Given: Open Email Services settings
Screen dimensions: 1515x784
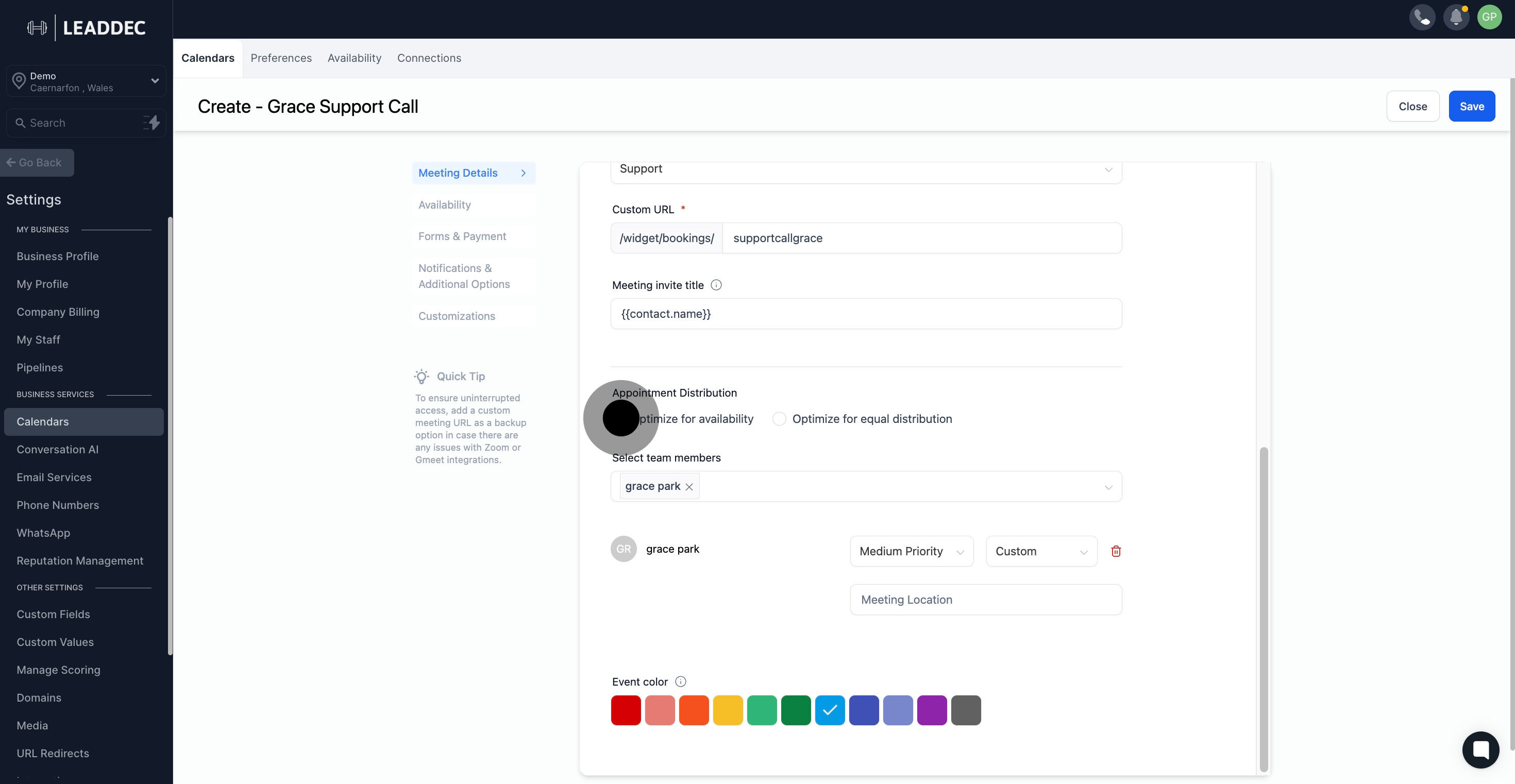Looking at the screenshot, I should 54,477.
